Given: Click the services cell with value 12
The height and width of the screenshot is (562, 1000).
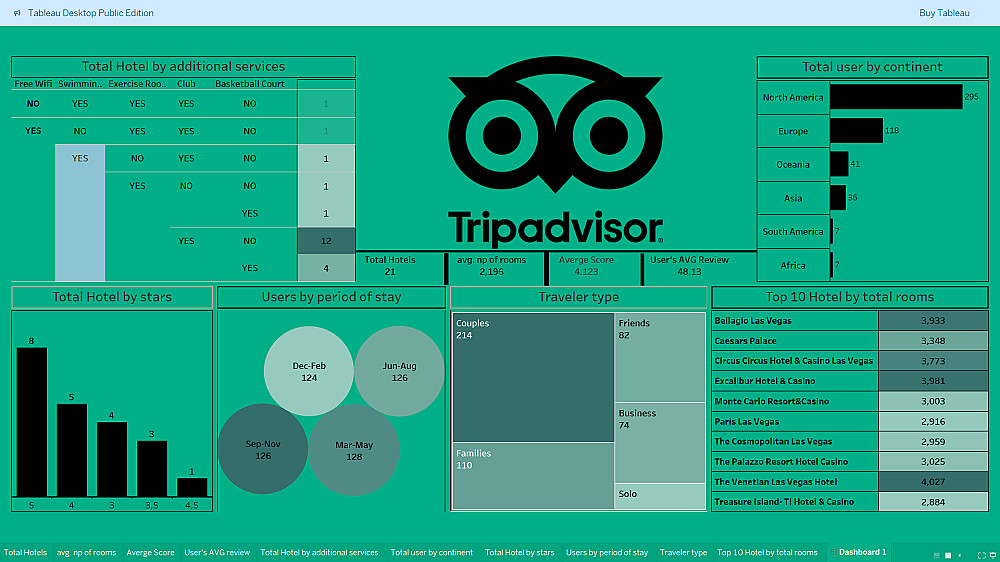Looking at the screenshot, I should coord(326,240).
